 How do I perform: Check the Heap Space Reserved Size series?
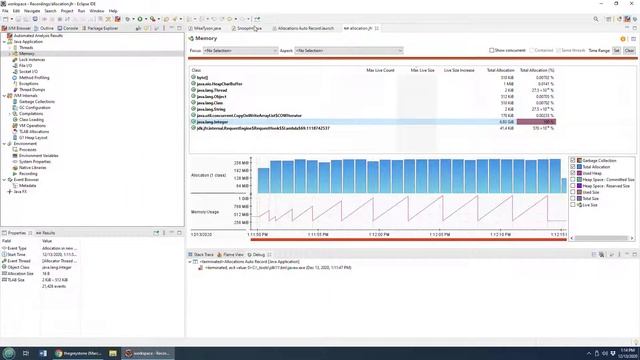click(573, 186)
